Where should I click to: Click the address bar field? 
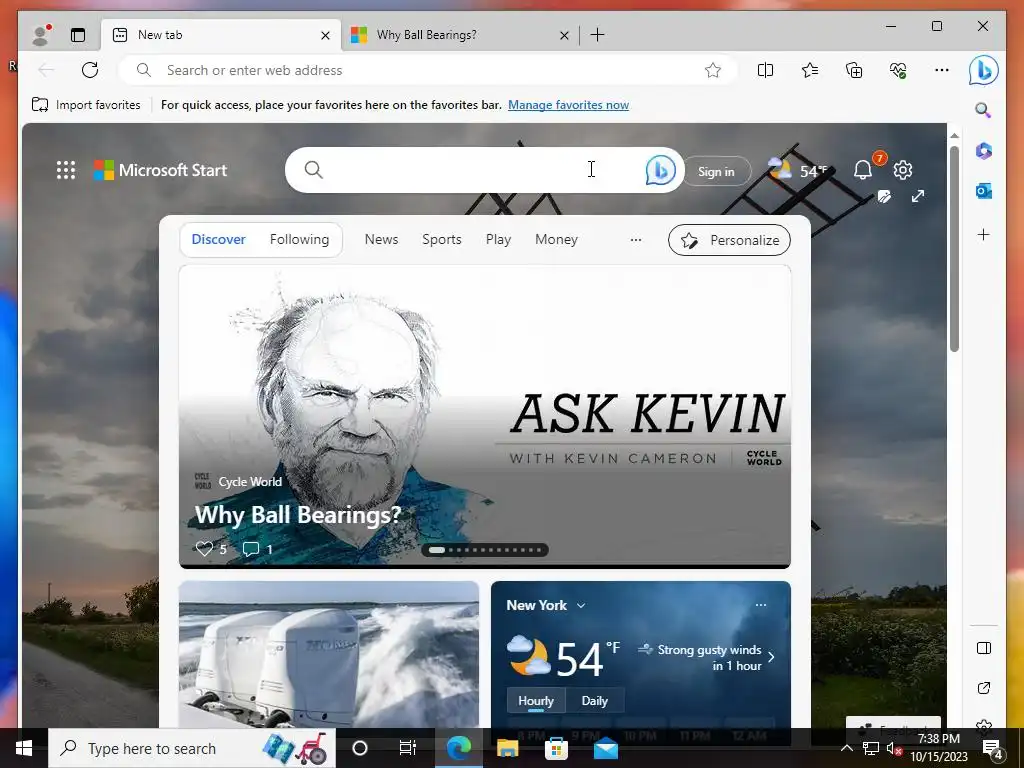427,70
